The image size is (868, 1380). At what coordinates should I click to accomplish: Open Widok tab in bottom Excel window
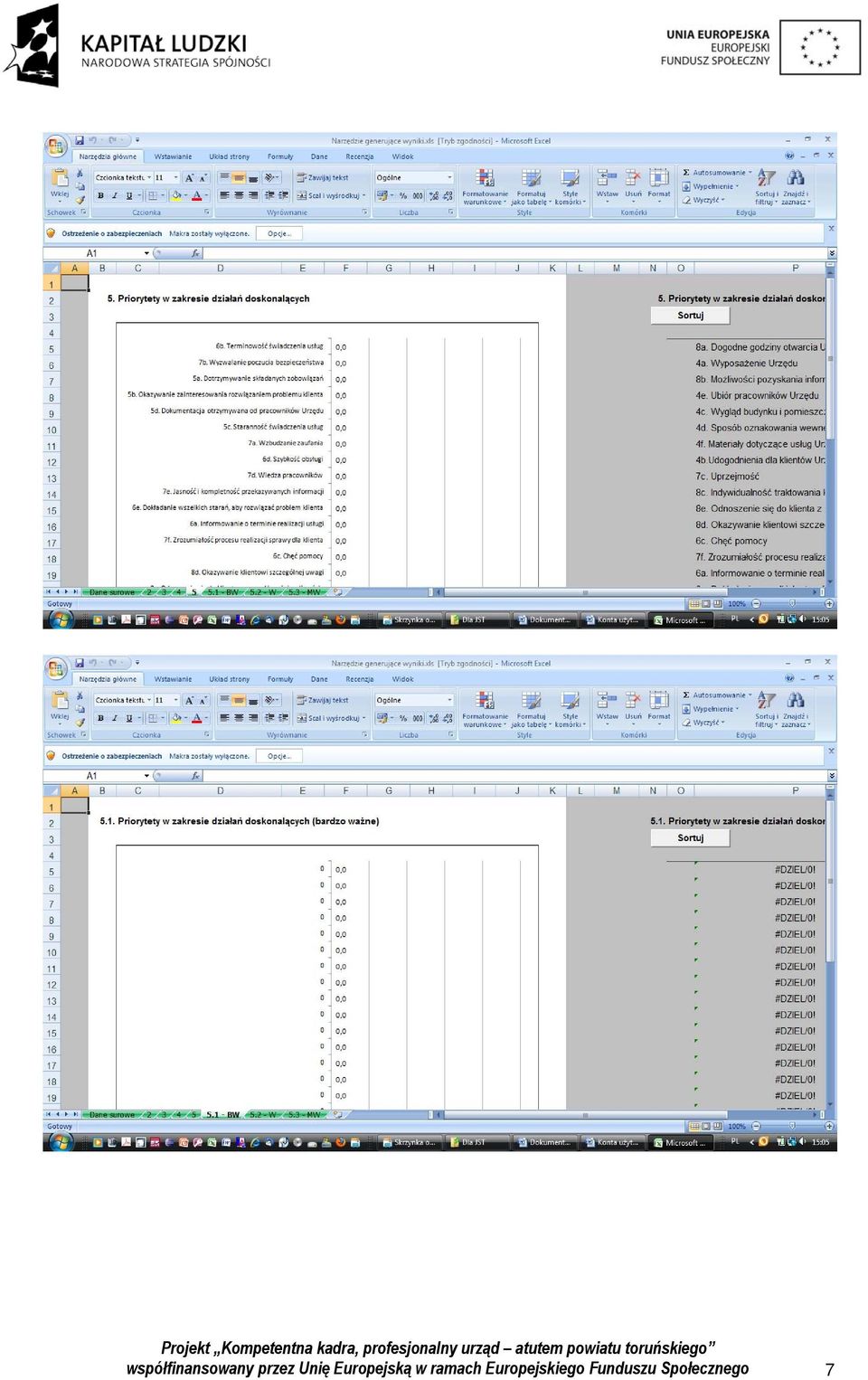402,679
